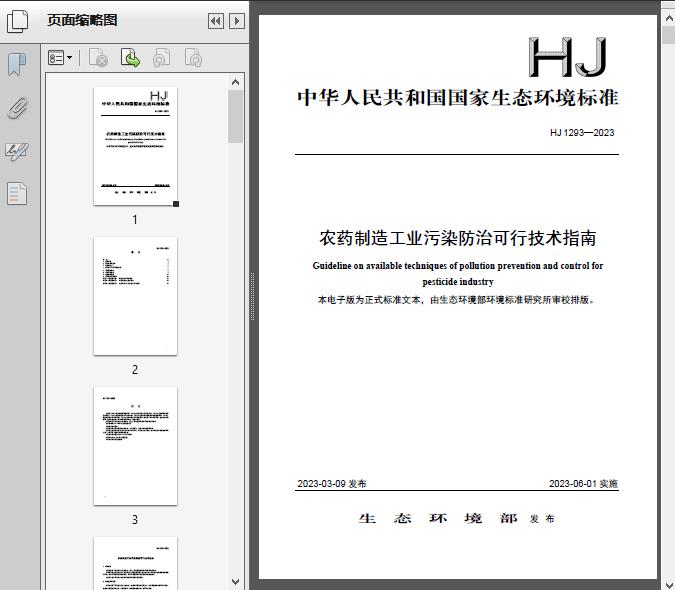
Task: Click the delete pages icon
Action: coord(98,58)
